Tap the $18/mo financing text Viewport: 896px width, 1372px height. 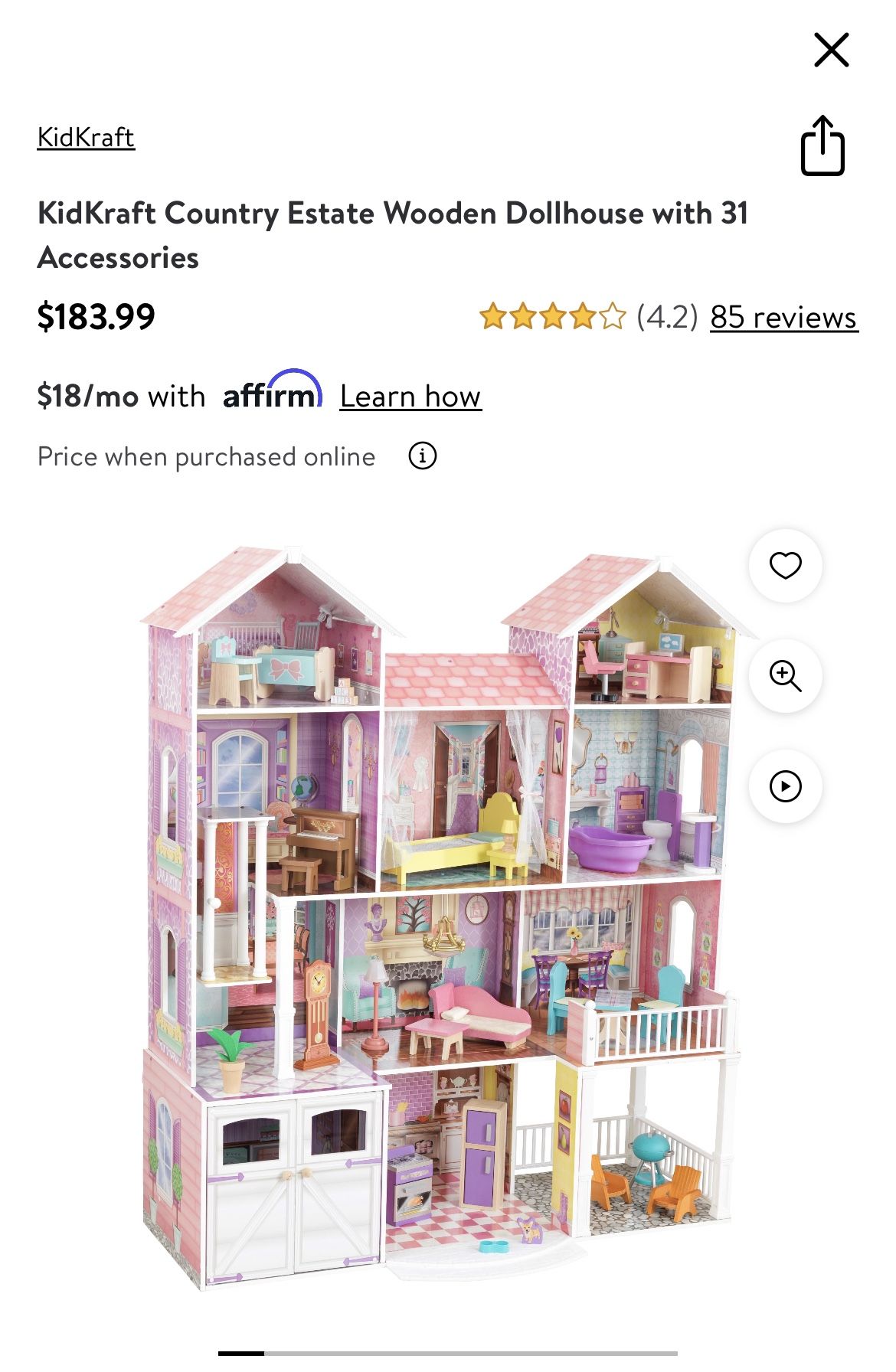pyautogui.click(x=121, y=397)
